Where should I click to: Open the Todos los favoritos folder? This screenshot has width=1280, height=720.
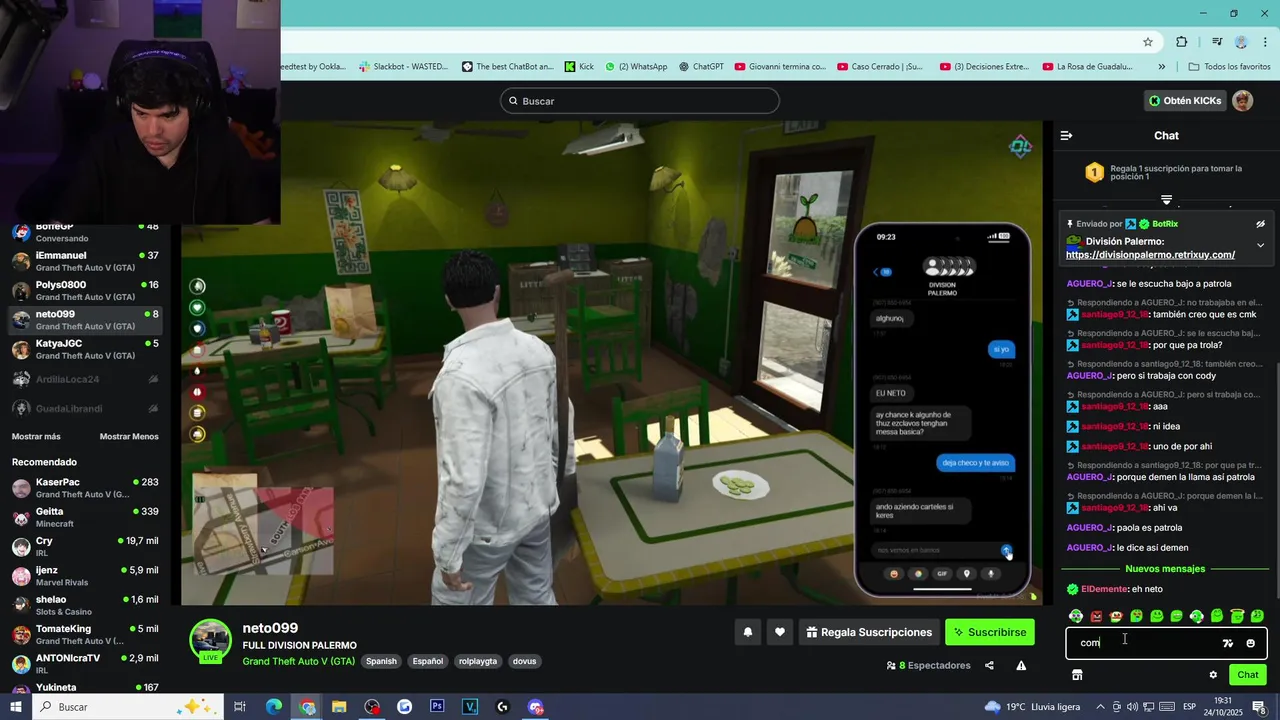1229,67
